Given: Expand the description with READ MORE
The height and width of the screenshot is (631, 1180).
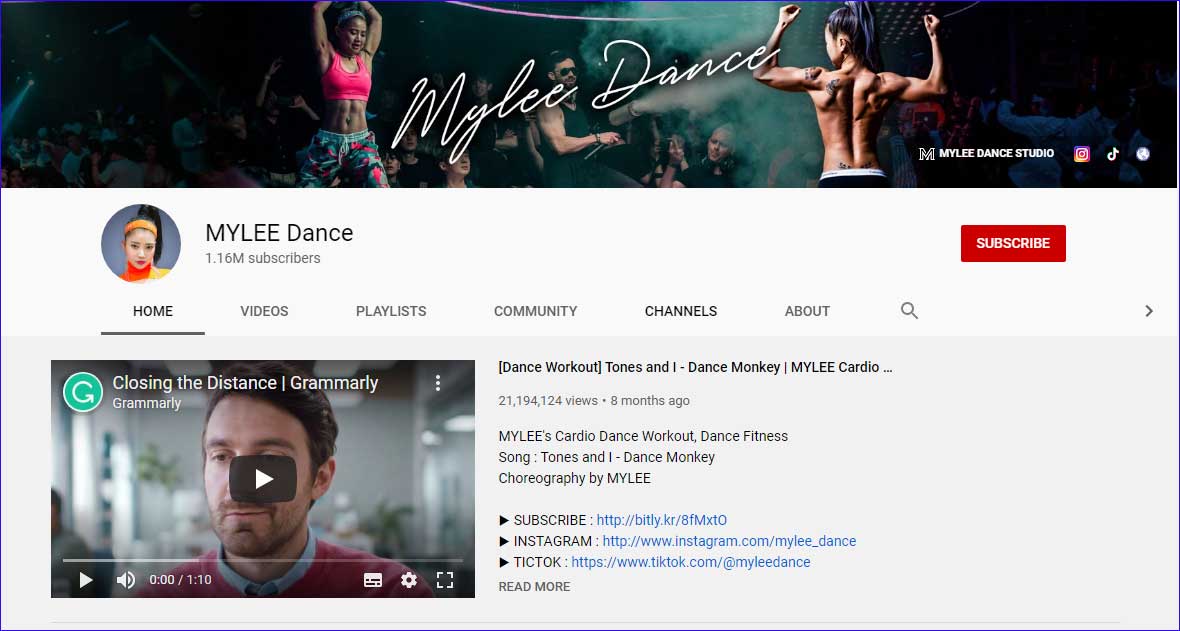Looking at the screenshot, I should click(x=534, y=587).
